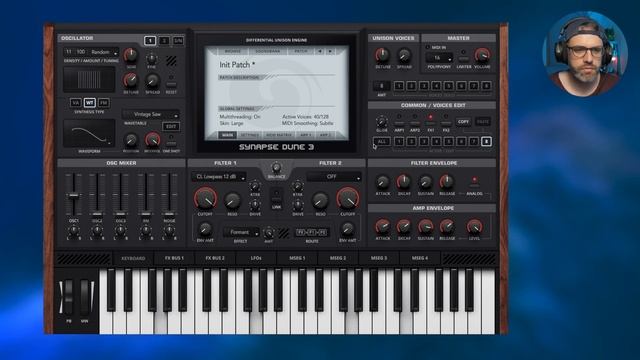Open the Soundbank tab in the display
Image resolution: width=640 pixels, height=360 pixels.
267,51
